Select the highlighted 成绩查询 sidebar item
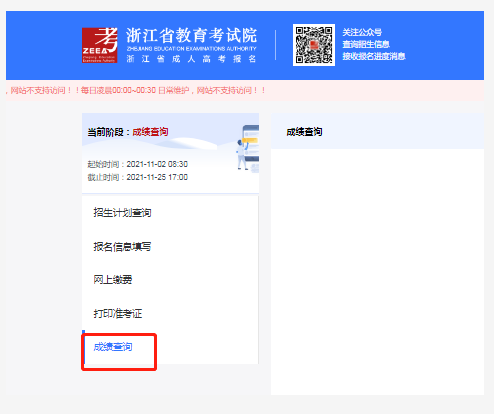 (x=113, y=347)
